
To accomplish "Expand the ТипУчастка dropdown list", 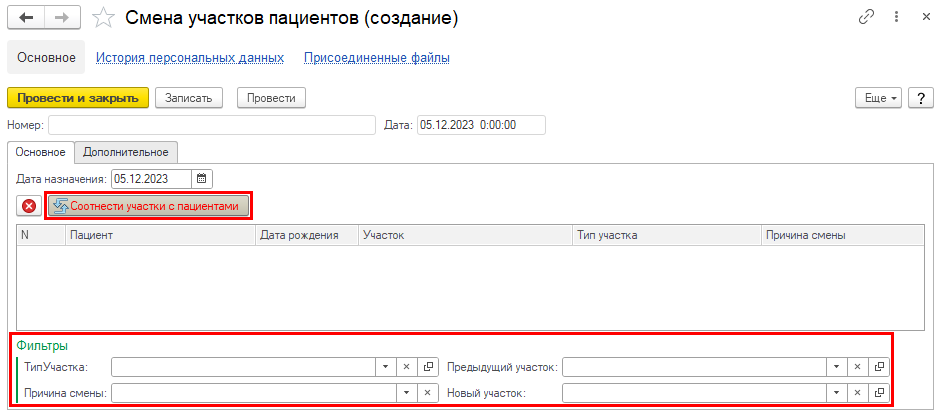I will (386, 367).
